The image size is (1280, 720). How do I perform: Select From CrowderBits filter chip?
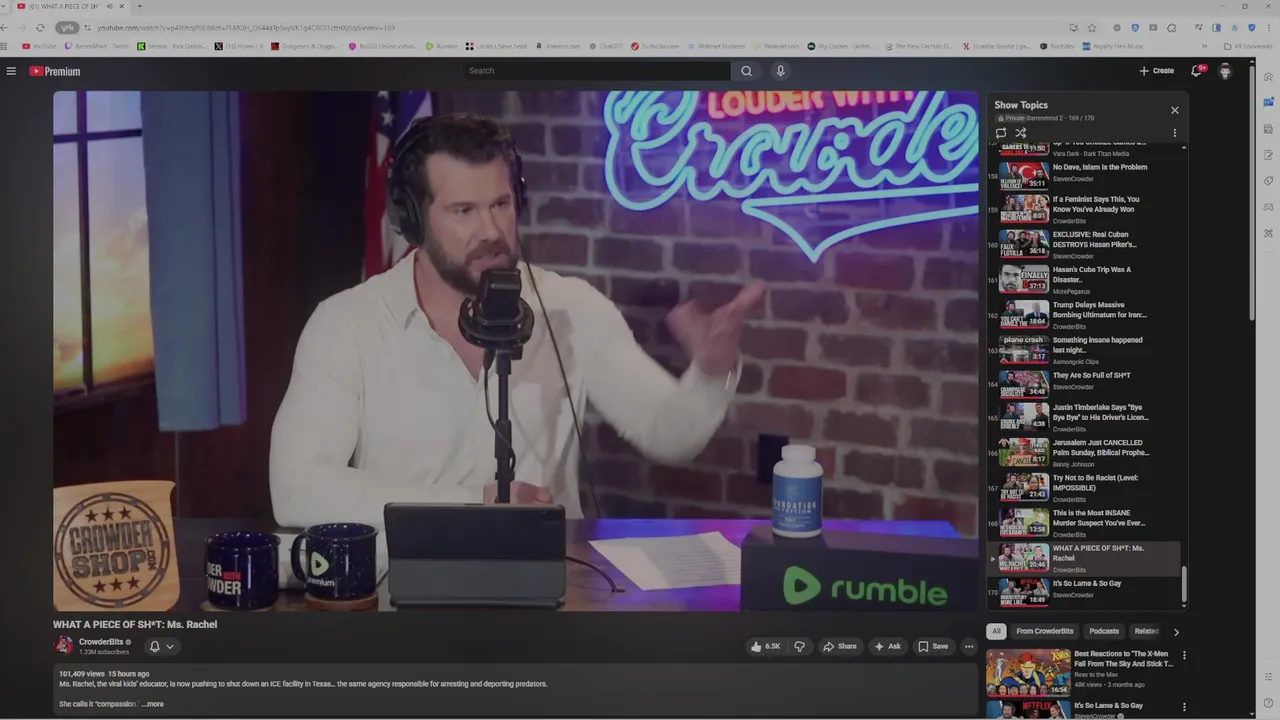point(1044,631)
